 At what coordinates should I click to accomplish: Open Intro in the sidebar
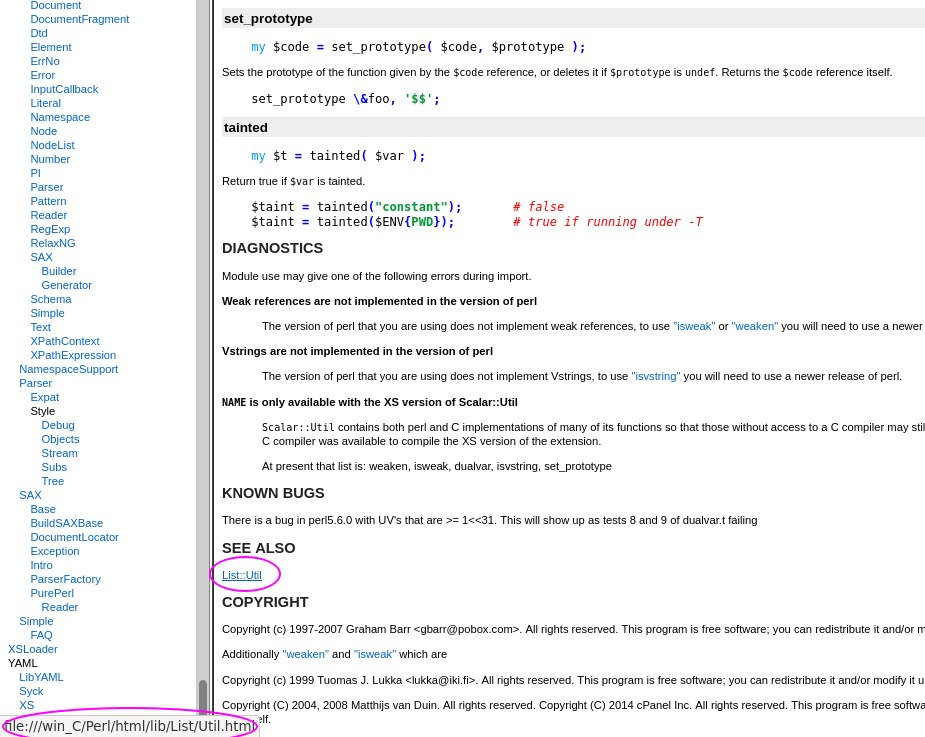(41, 565)
